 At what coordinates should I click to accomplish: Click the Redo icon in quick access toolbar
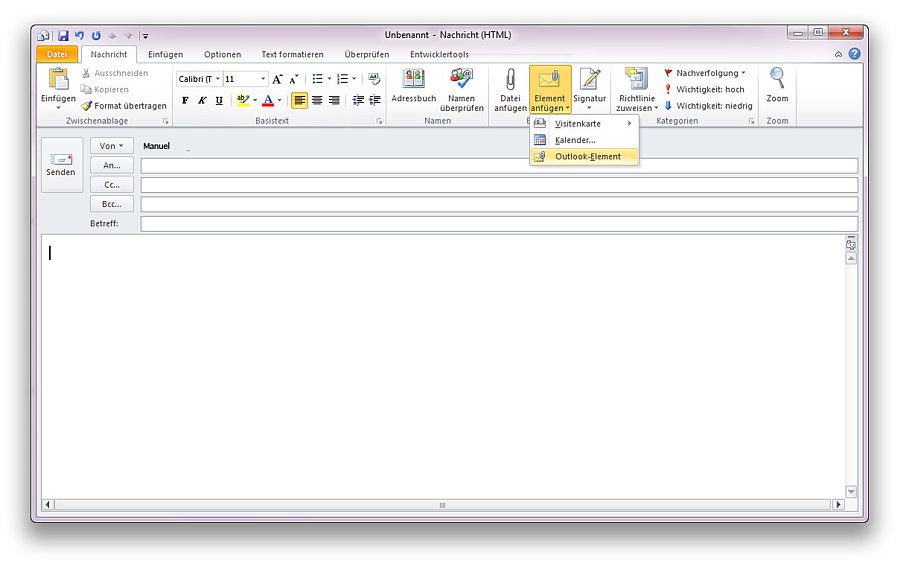[x=96, y=36]
